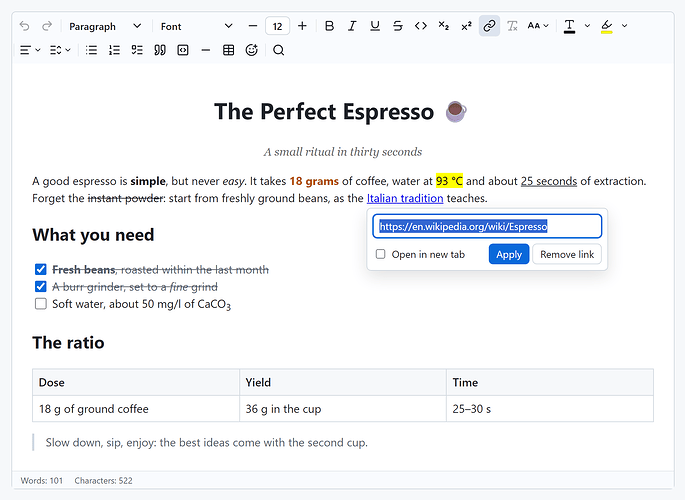Click the active Link toolbar icon
The width and height of the screenshot is (685, 500).
[489, 26]
